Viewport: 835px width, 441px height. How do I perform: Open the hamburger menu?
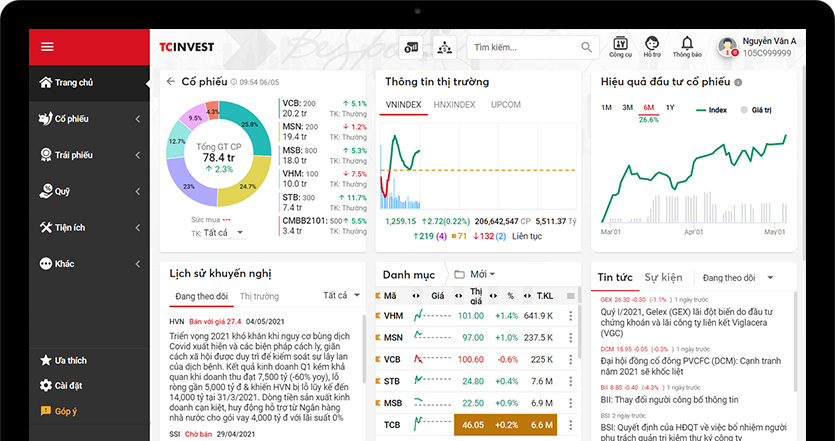click(x=47, y=47)
